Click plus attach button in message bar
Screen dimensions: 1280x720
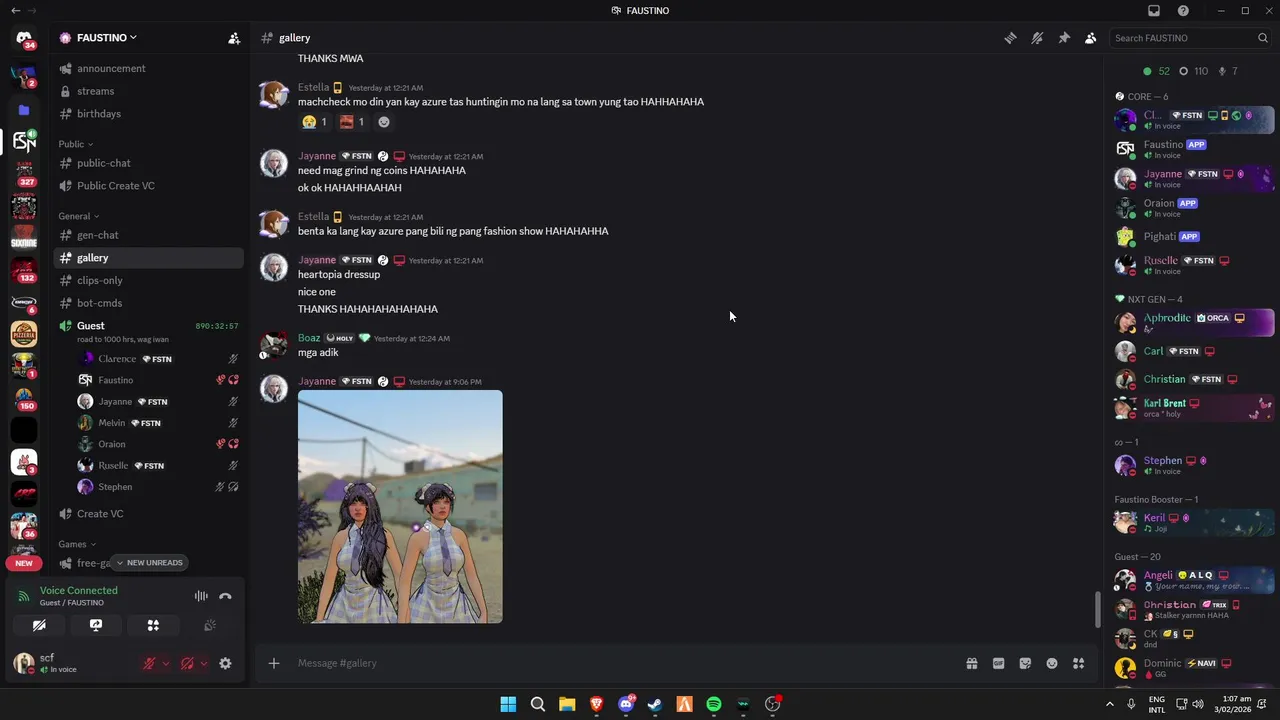273,663
